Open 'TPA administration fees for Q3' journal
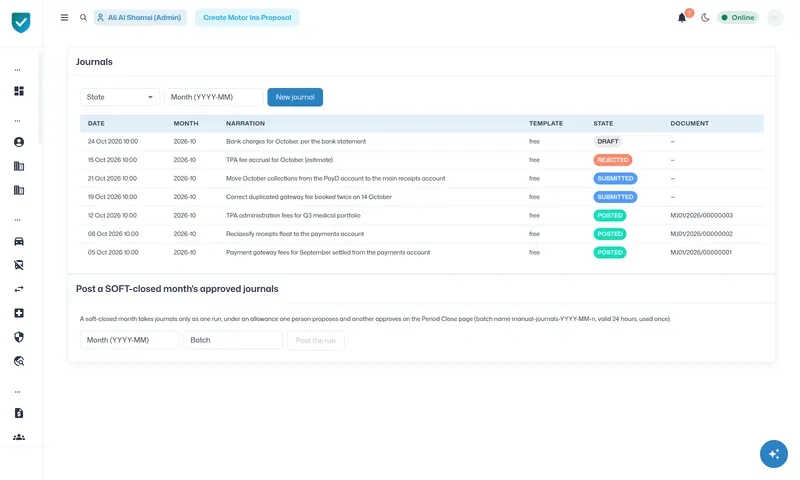 pos(293,215)
